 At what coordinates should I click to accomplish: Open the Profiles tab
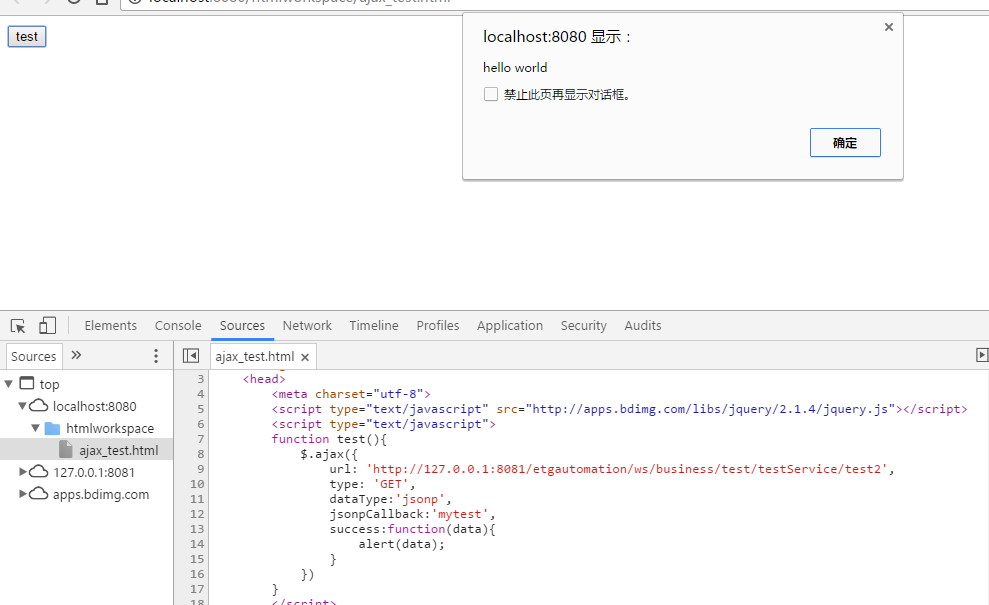click(x=438, y=326)
